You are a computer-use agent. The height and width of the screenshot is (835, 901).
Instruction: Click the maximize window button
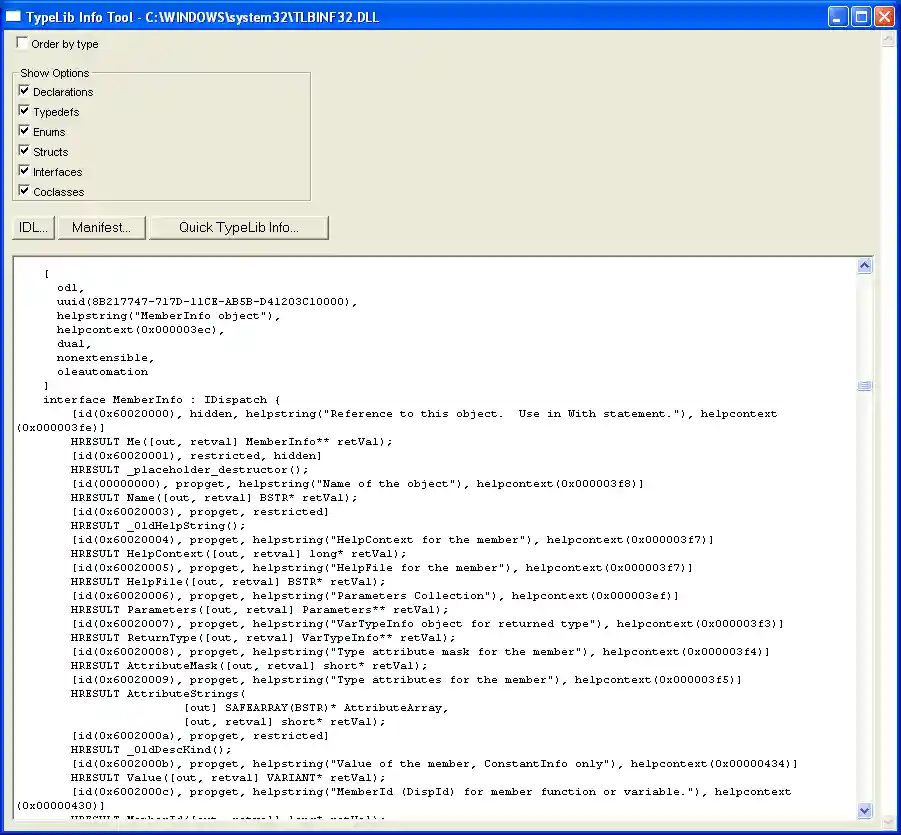[861, 16]
